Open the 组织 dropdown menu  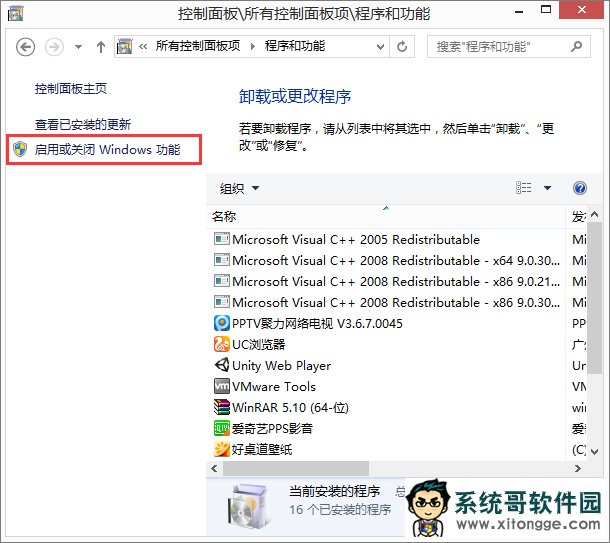pos(239,188)
